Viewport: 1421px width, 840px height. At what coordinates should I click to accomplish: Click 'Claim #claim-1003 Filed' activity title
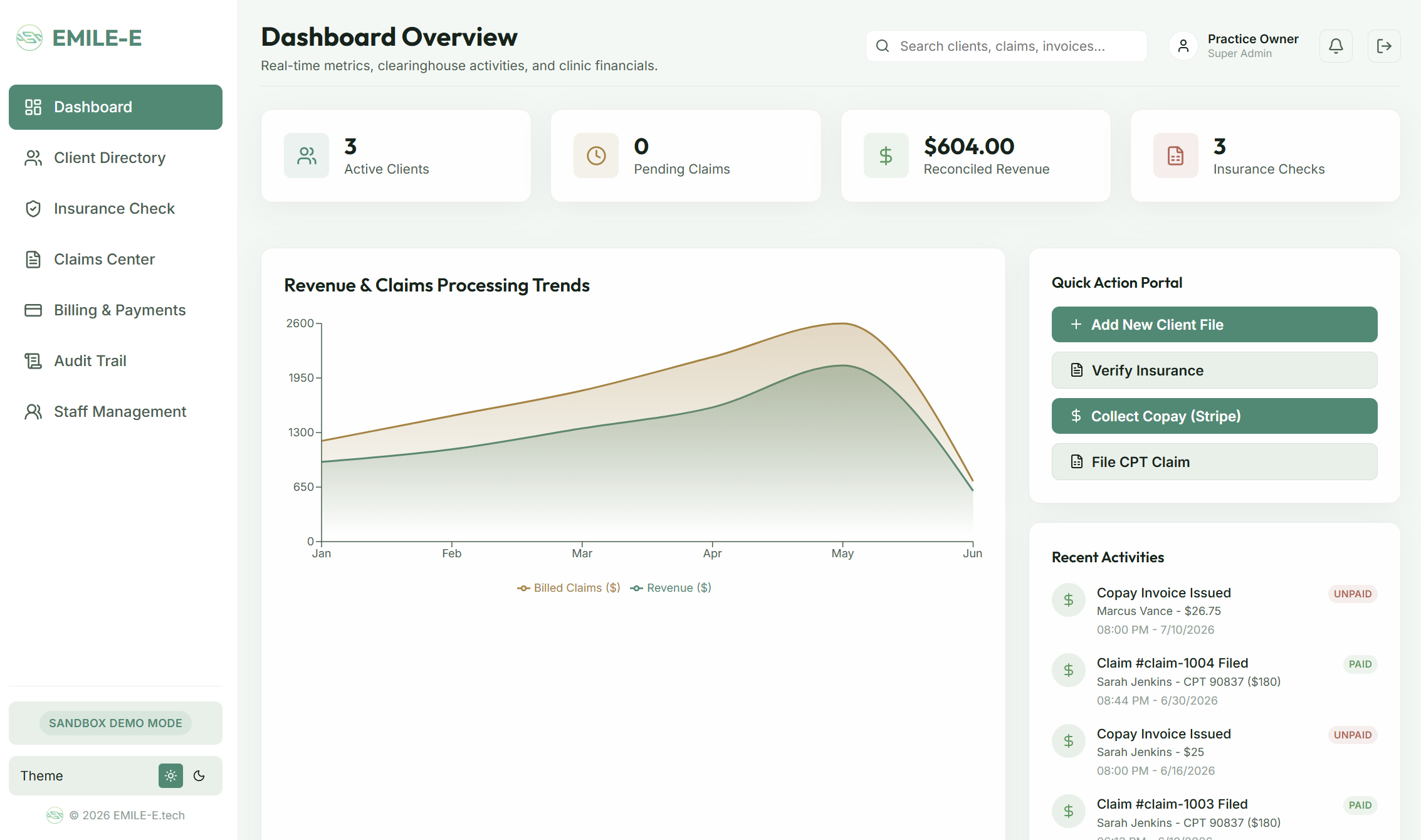1172,804
